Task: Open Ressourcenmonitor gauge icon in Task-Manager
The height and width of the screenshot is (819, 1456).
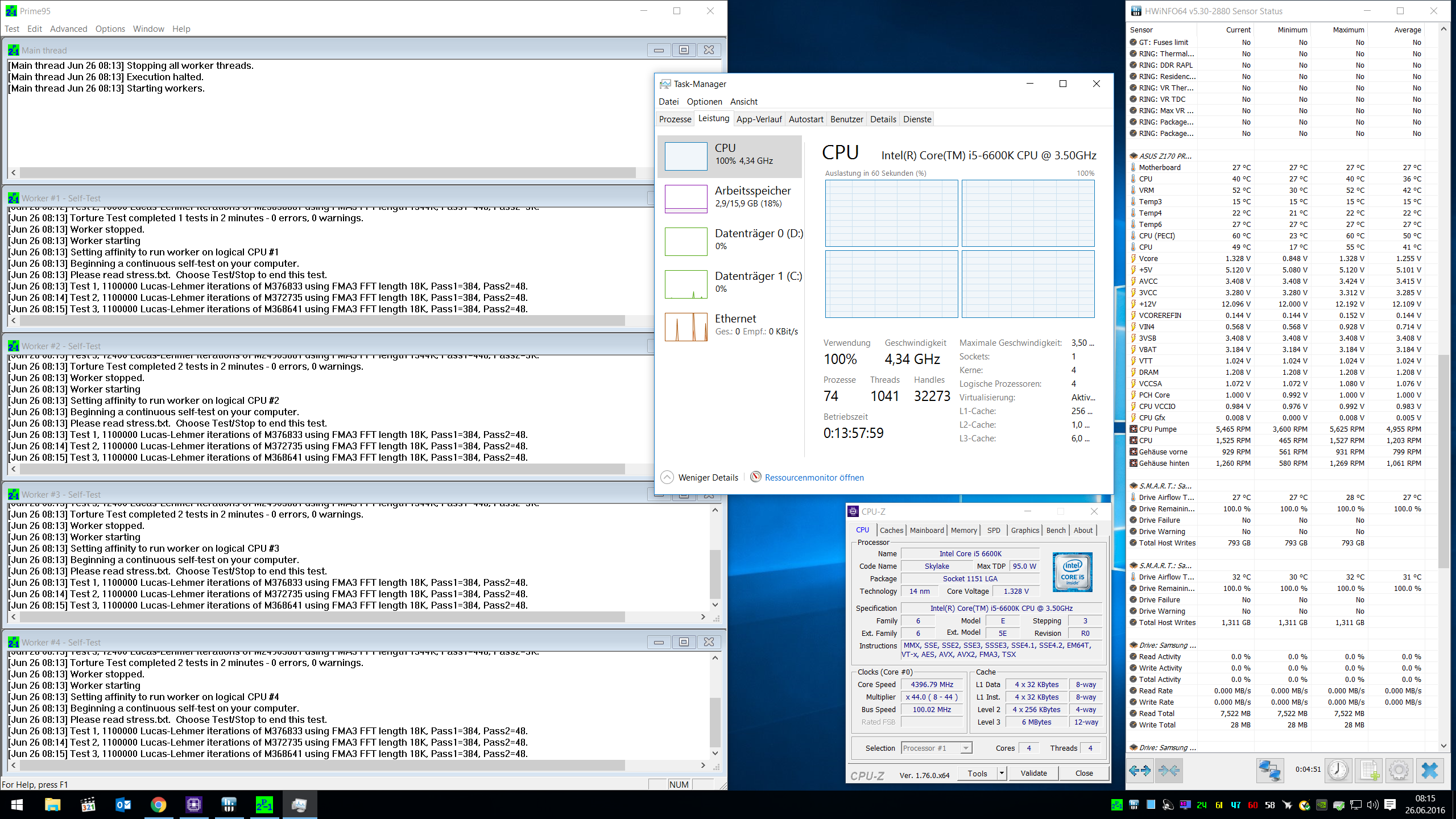Action: 755,477
